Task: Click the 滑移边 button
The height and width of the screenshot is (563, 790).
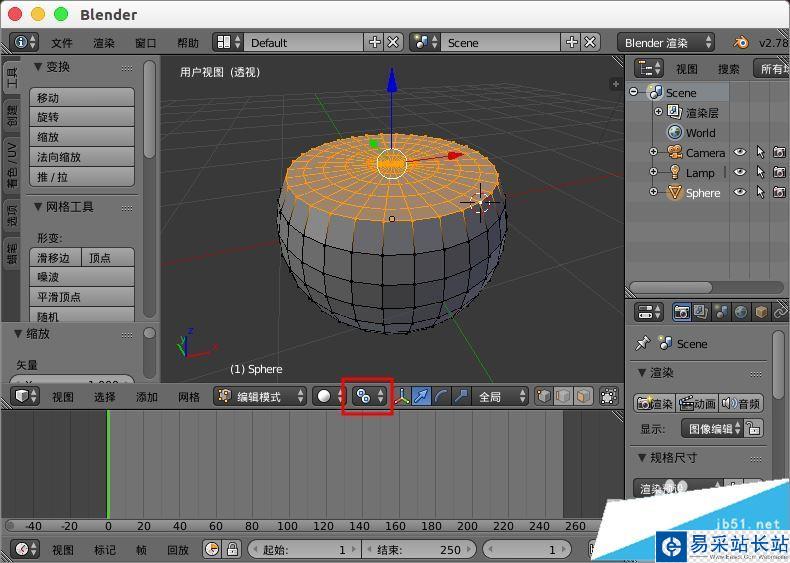Action: pyautogui.click(x=55, y=258)
